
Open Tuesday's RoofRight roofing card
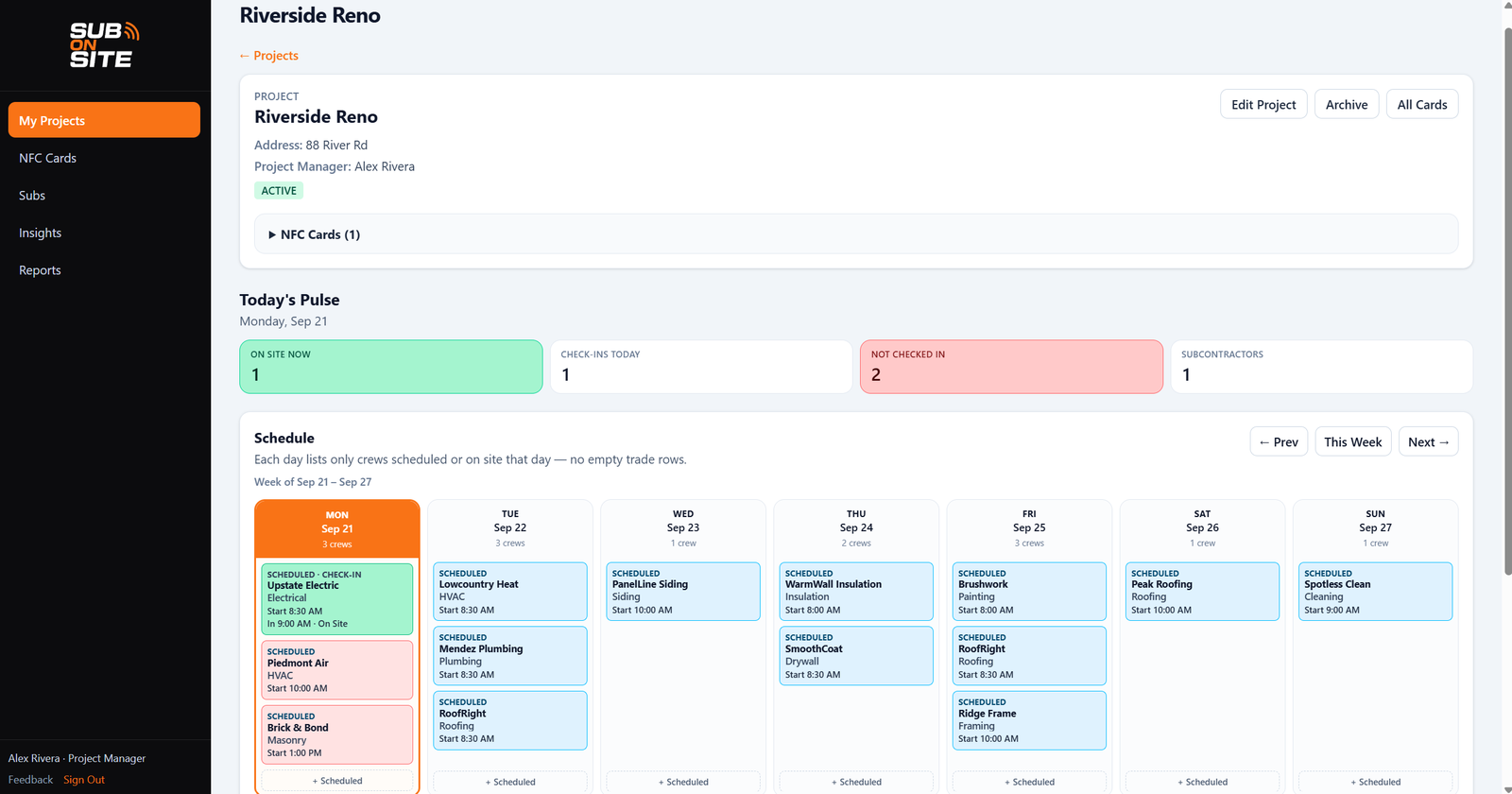(x=510, y=720)
